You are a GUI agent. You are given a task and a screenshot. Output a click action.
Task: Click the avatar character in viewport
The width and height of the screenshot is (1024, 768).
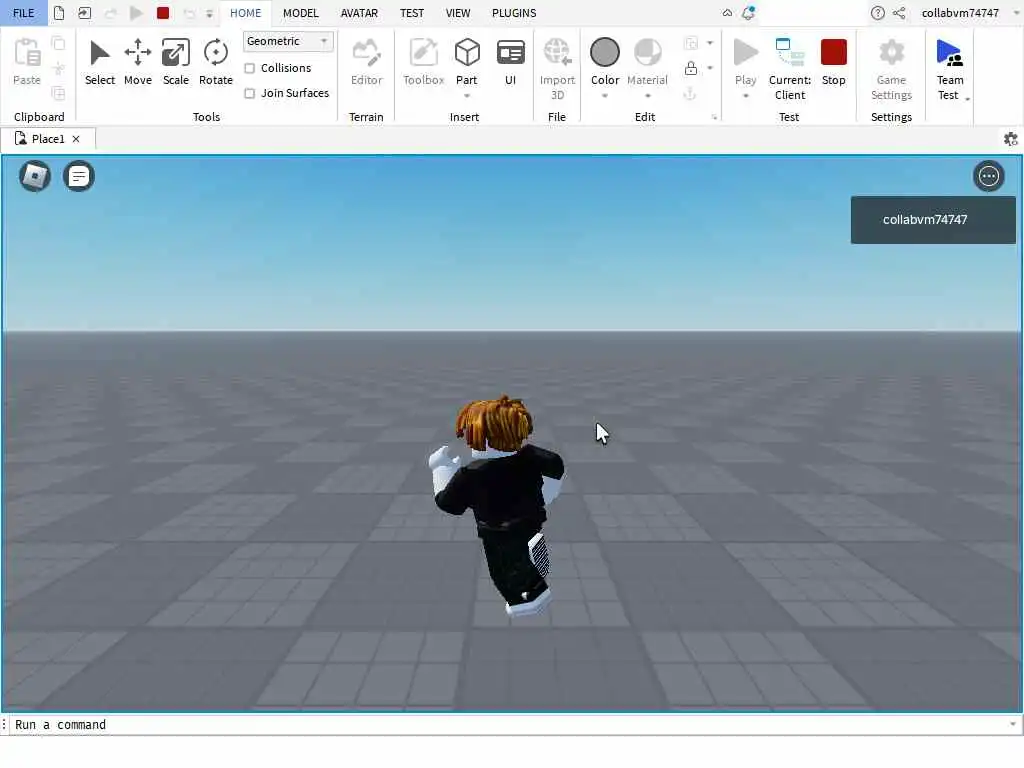click(x=498, y=506)
